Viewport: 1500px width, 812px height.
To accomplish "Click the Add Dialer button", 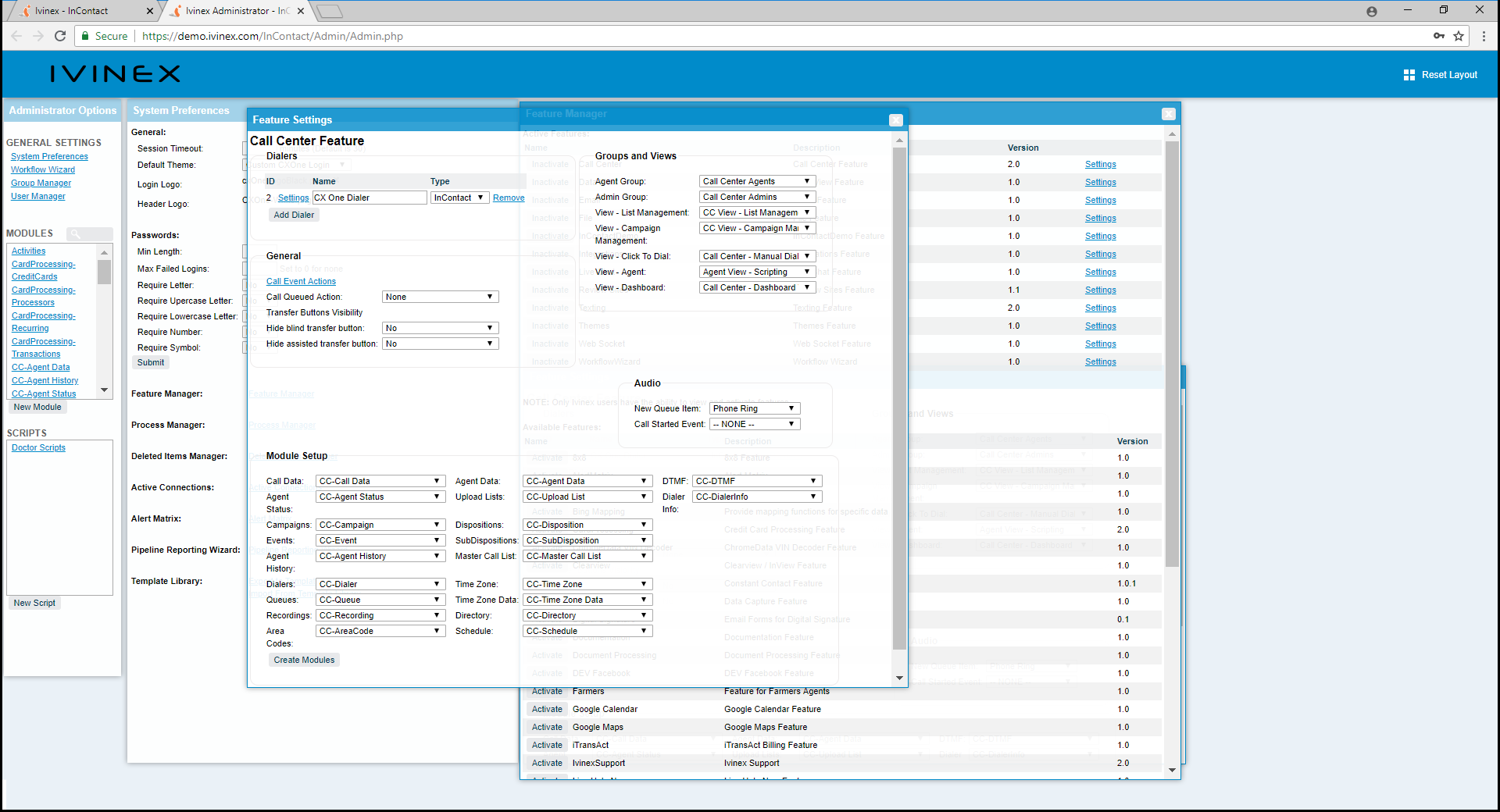I will tap(294, 215).
